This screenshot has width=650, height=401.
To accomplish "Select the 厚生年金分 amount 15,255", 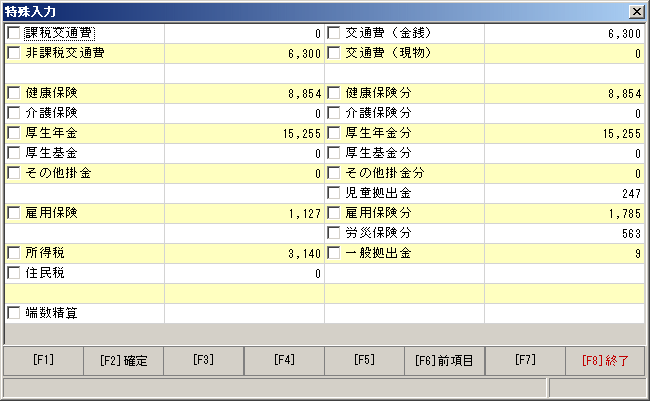I will click(x=564, y=133).
